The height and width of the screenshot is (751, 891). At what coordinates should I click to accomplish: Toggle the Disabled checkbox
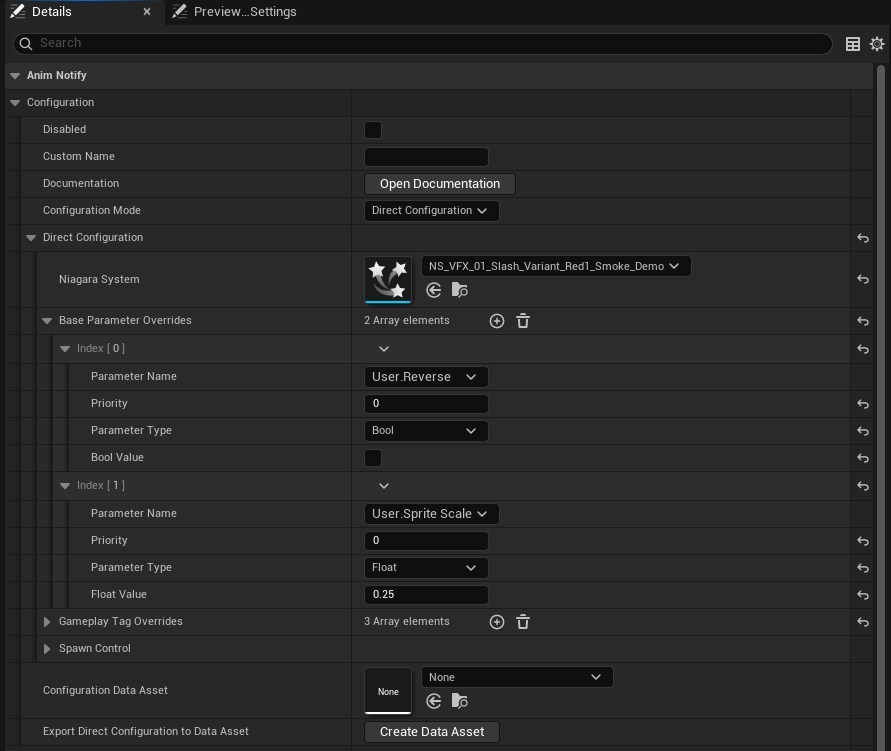click(373, 130)
